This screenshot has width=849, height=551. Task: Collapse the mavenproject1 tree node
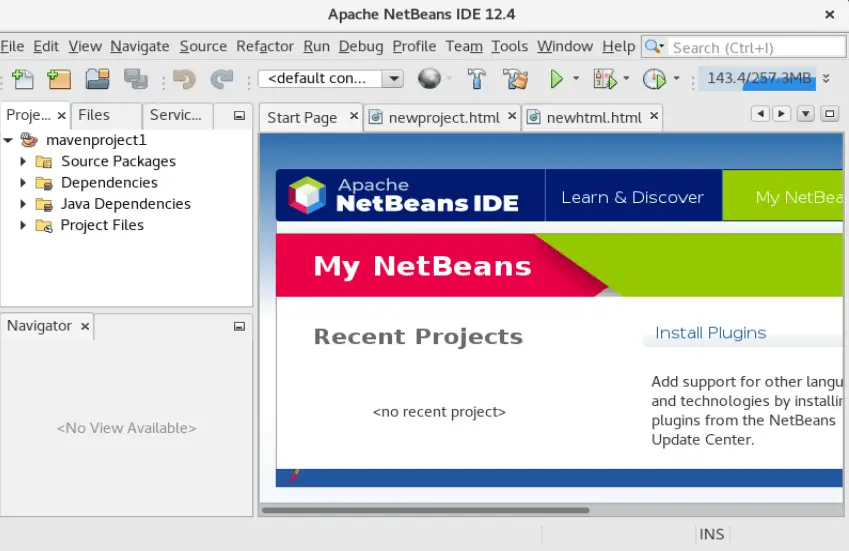(8, 140)
